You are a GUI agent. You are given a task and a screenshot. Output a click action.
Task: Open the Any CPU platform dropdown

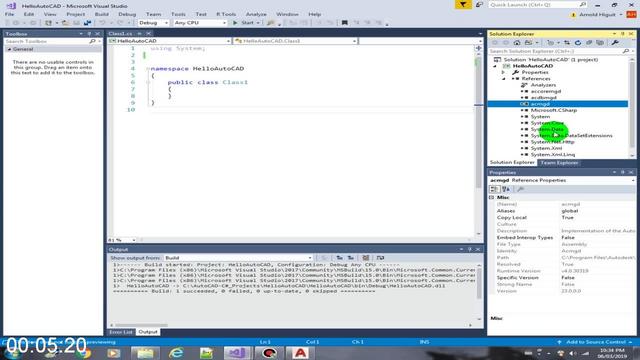click(x=200, y=23)
